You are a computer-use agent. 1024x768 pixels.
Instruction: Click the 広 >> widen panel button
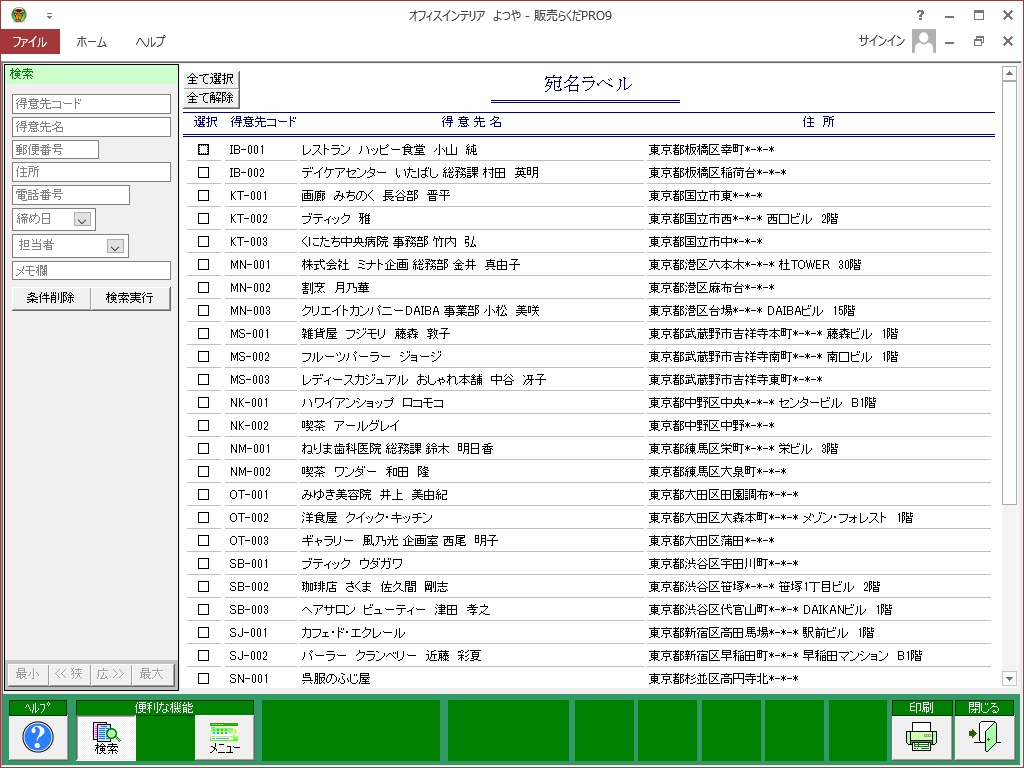click(x=110, y=673)
